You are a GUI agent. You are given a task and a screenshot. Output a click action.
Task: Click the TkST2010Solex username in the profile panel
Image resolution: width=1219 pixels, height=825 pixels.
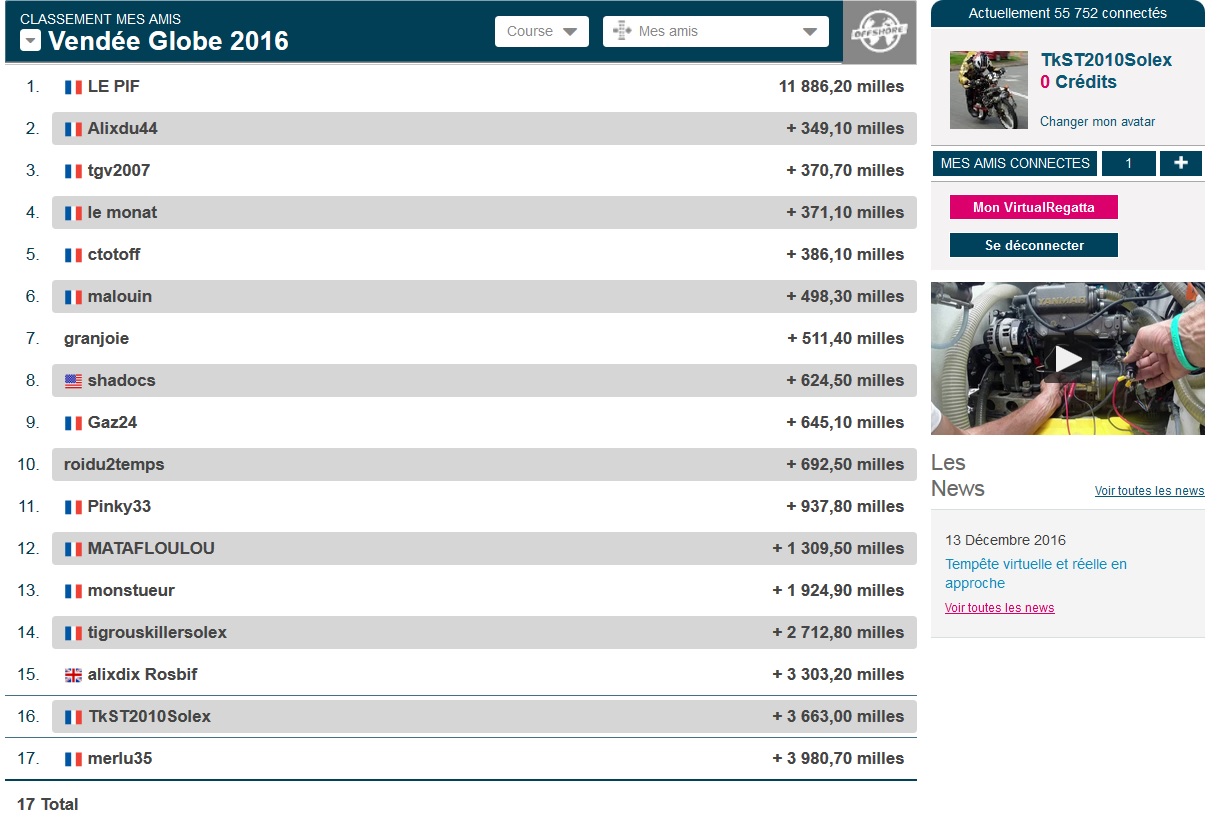[1106, 60]
